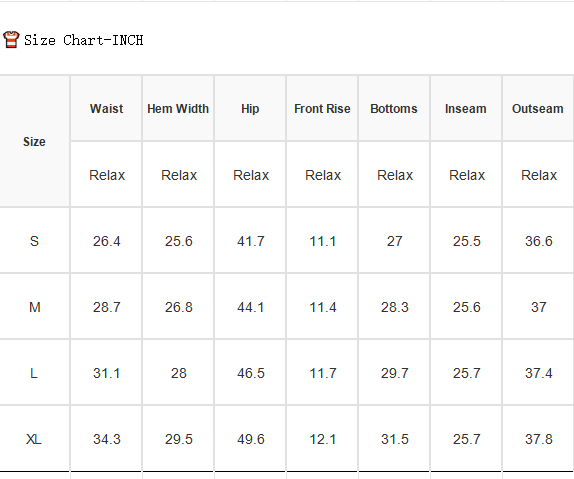Click the Front Rise column header
Viewport: 574px width, 479px height.
tap(322, 108)
